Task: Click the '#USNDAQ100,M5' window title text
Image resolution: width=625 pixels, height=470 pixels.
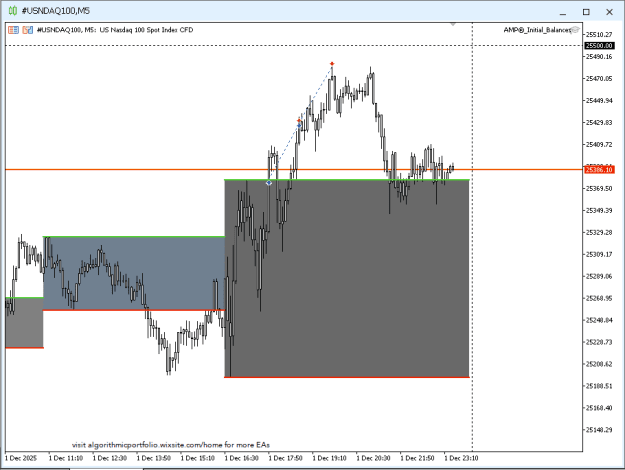Action: click(x=55, y=11)
